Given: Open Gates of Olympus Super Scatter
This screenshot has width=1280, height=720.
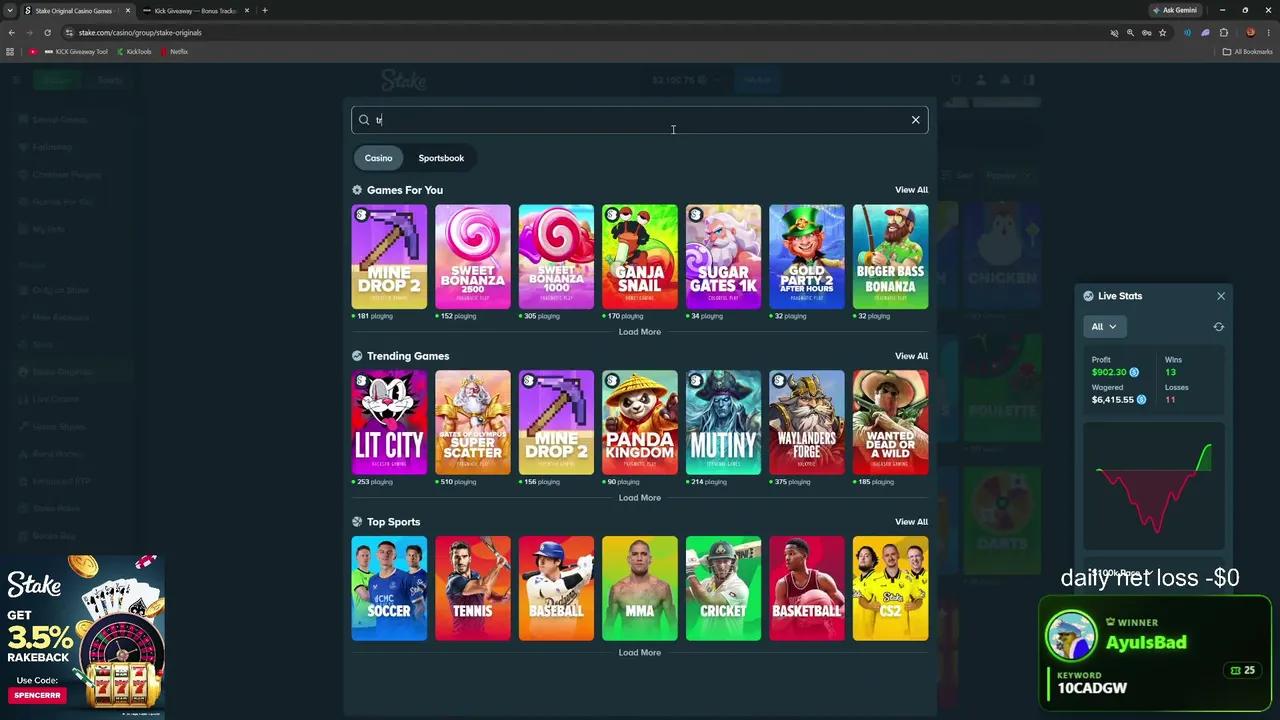Looking at the screenshot, I should click(x=473, y=423).
